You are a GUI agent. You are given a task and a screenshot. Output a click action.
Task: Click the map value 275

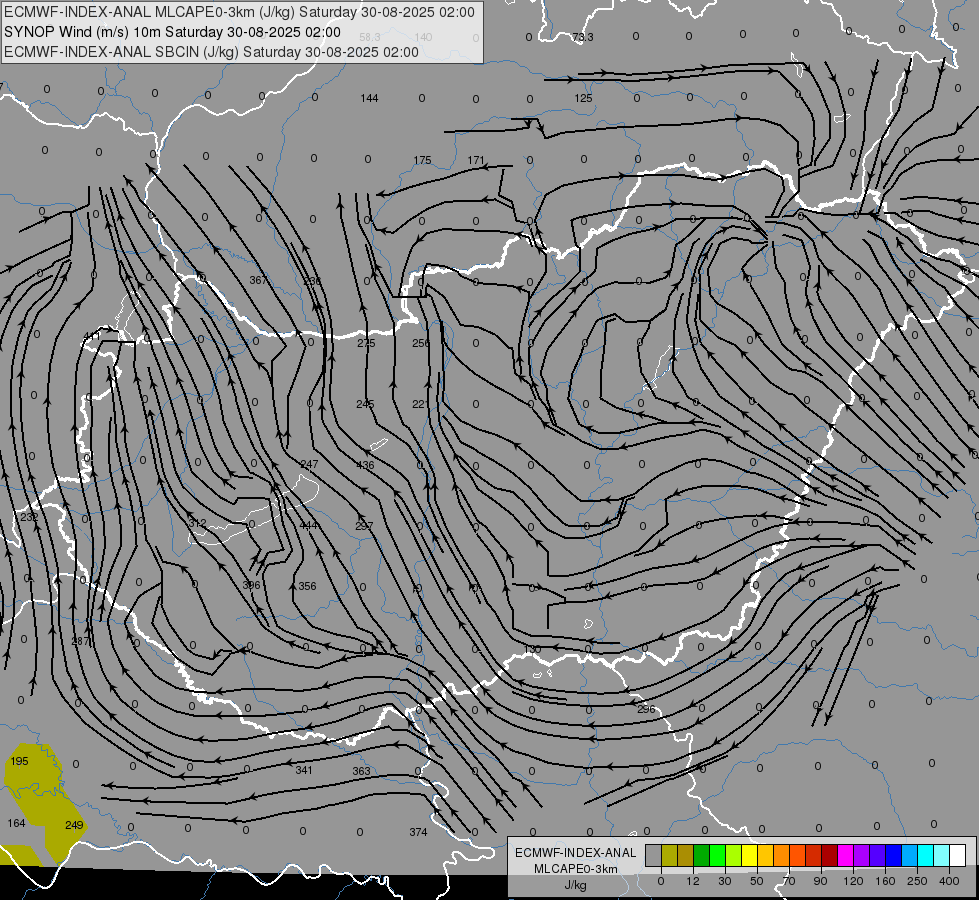click(367, 344)
